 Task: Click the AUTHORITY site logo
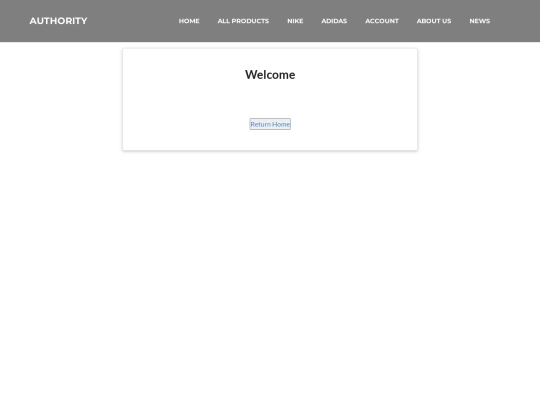pos(58,21)
